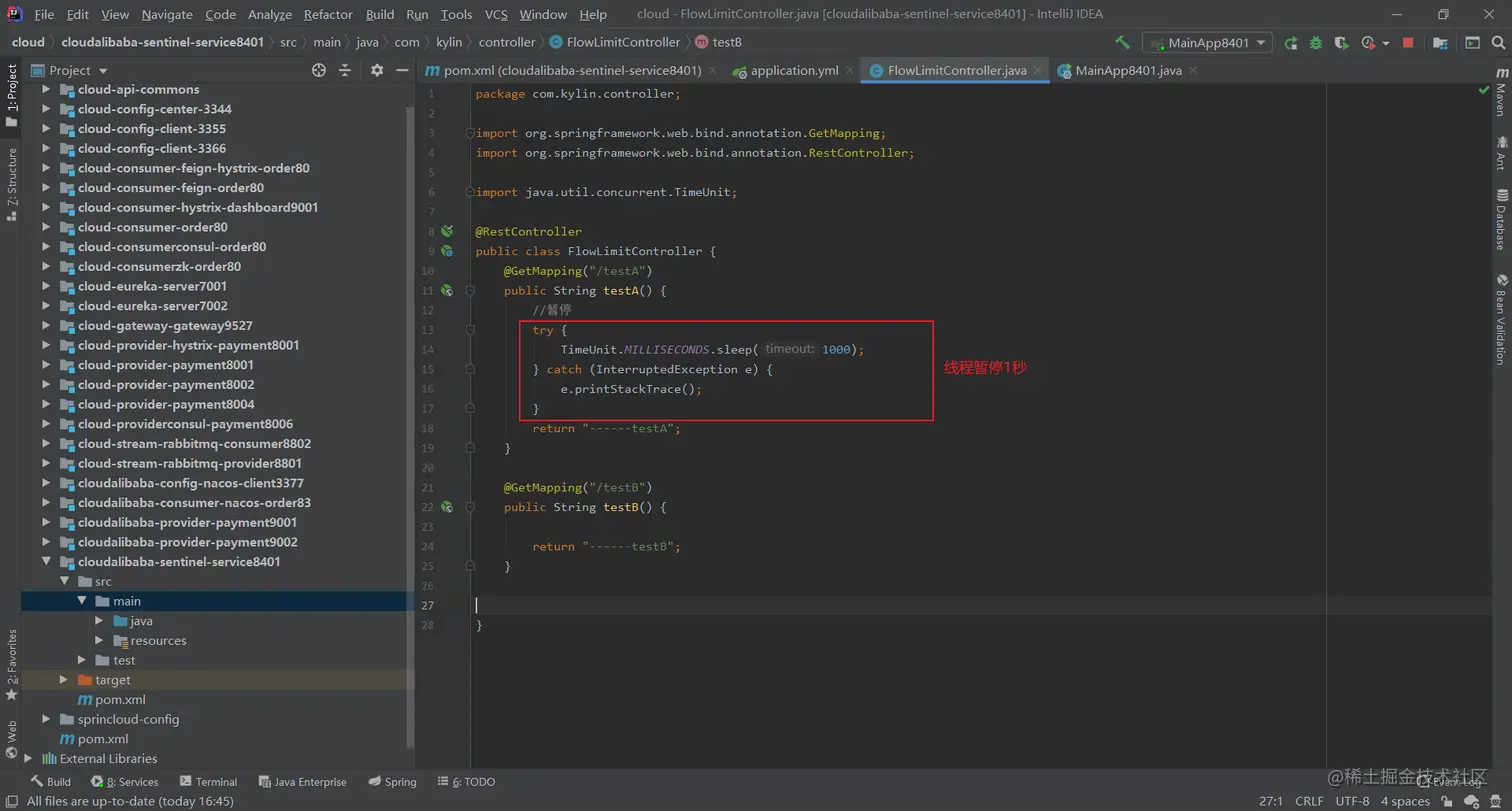Start debugging with the green bug icon

pos(1316,43)
